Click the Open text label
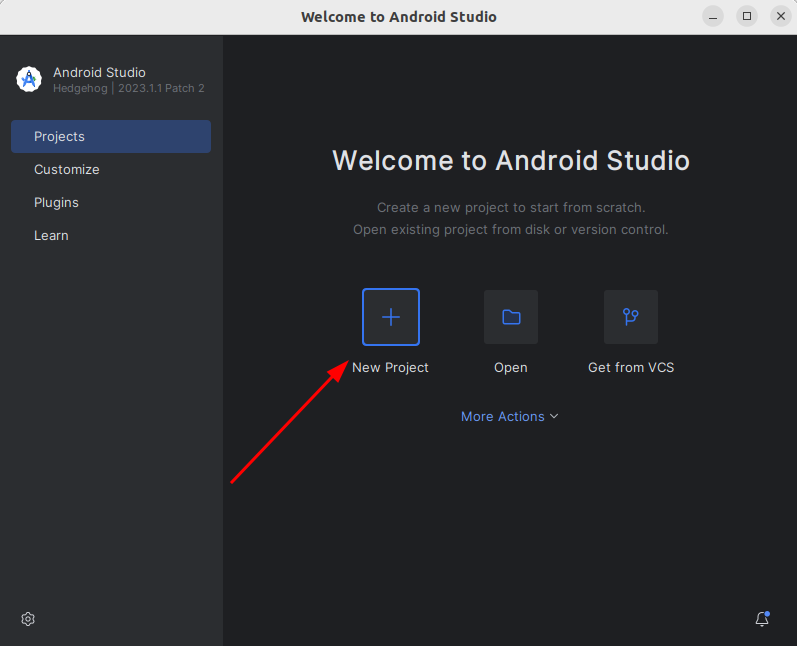797x646 pixels. [x=511, y=367]
